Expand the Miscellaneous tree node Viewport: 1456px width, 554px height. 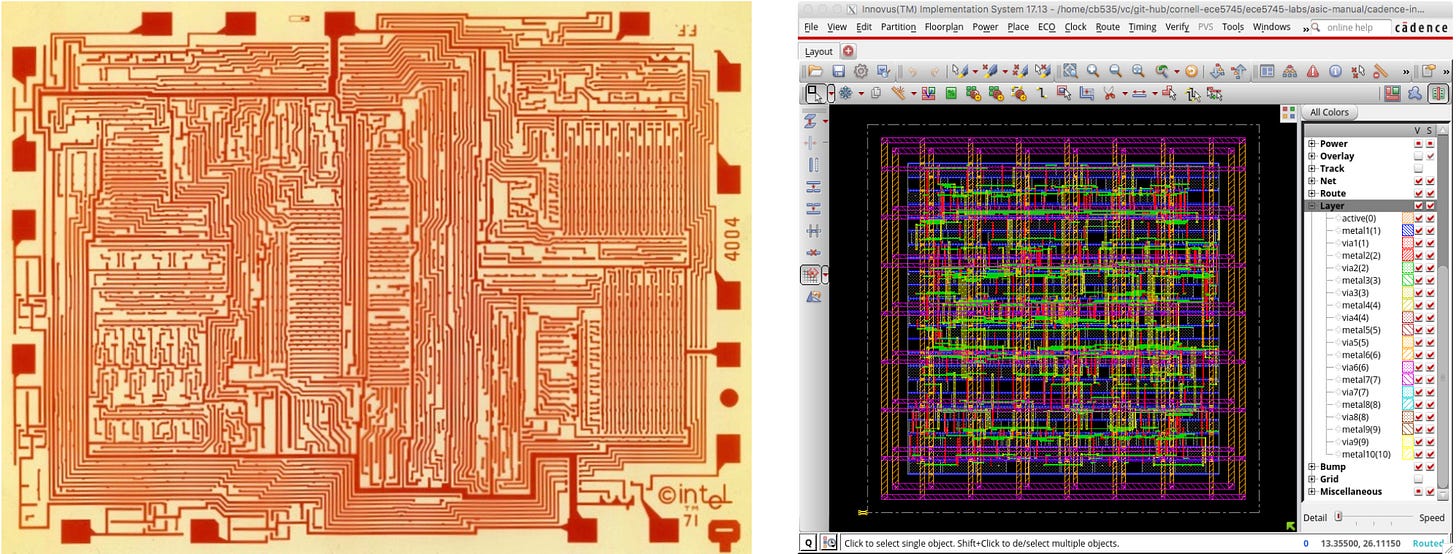[x=1312, y=491]
